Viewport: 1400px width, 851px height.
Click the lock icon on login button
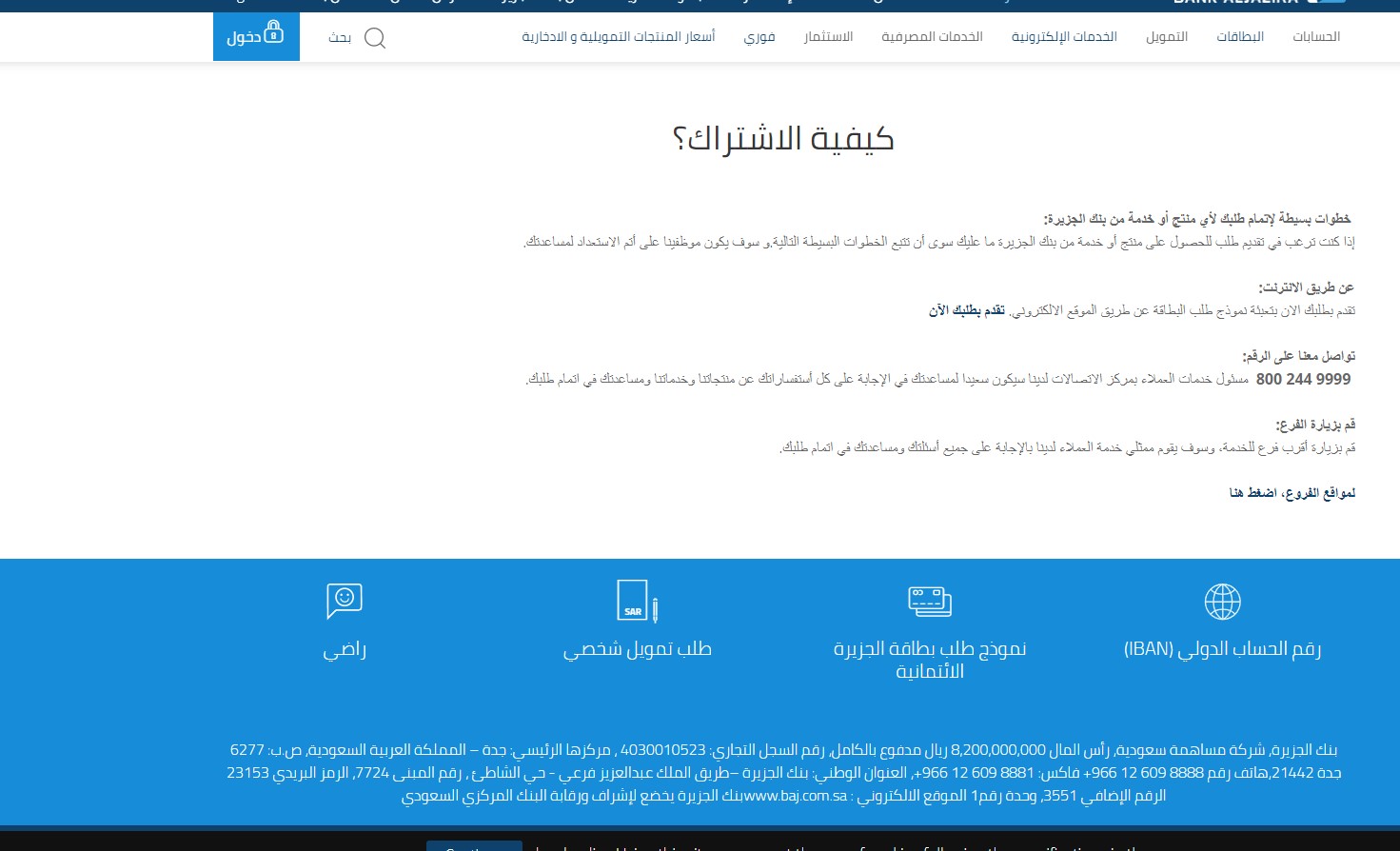pyautogui.click(x=274, y=33)
